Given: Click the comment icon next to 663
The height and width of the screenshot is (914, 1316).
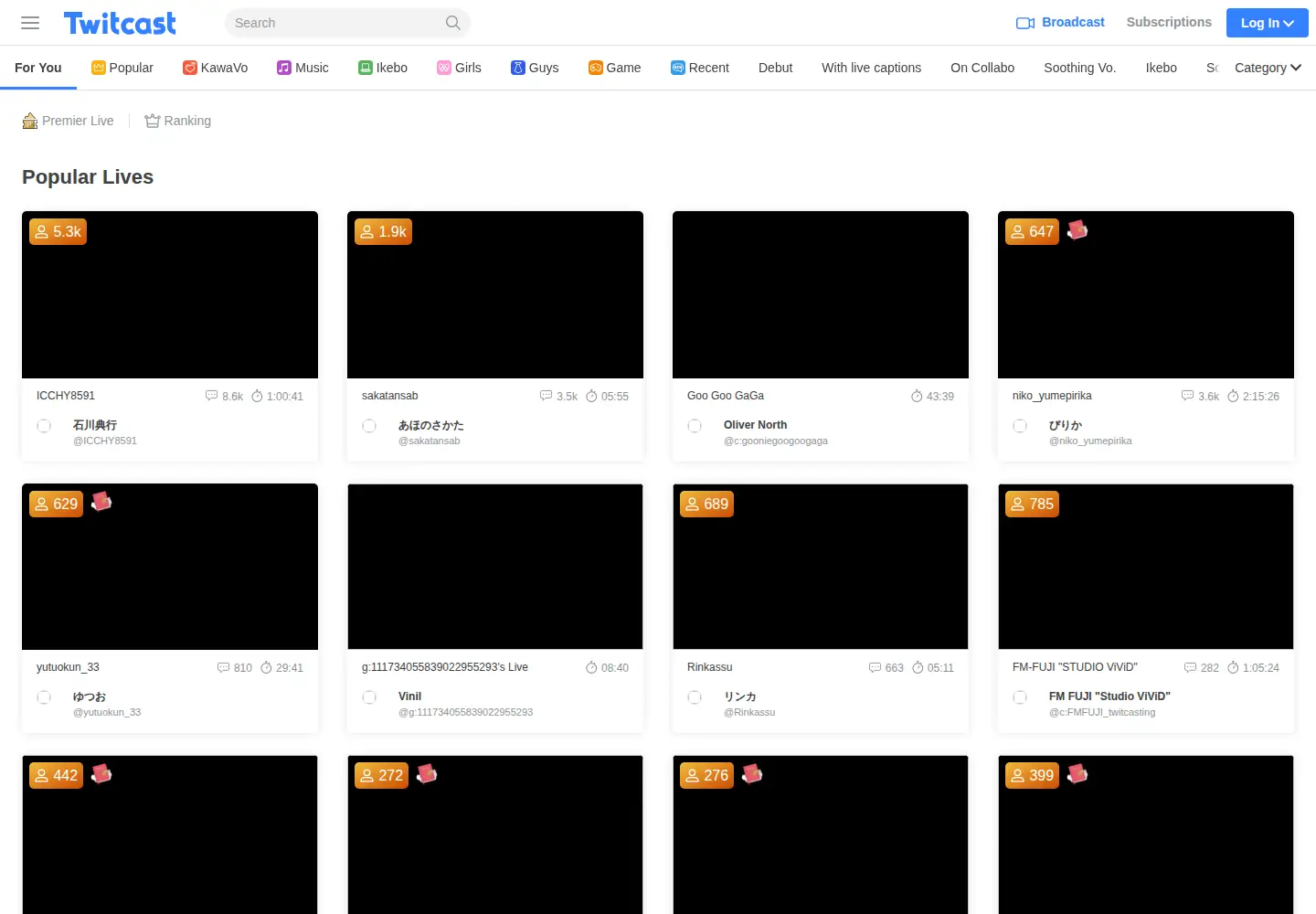Looking at the screenshot, I should coord(876,667).
